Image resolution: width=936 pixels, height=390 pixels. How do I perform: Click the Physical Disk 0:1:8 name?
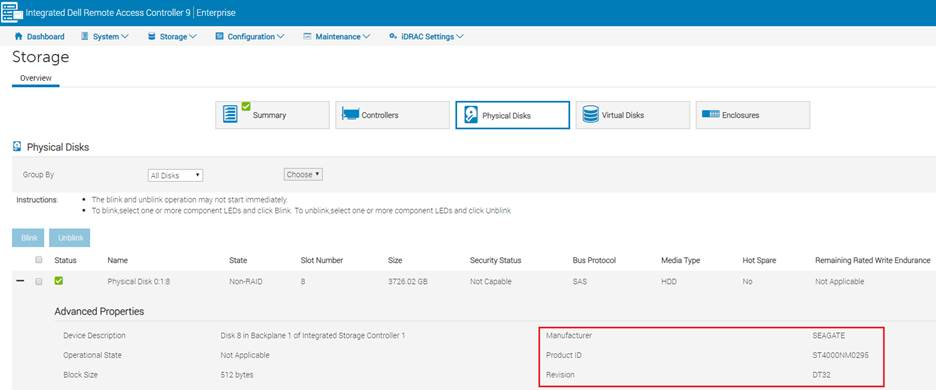coord(138,281)
